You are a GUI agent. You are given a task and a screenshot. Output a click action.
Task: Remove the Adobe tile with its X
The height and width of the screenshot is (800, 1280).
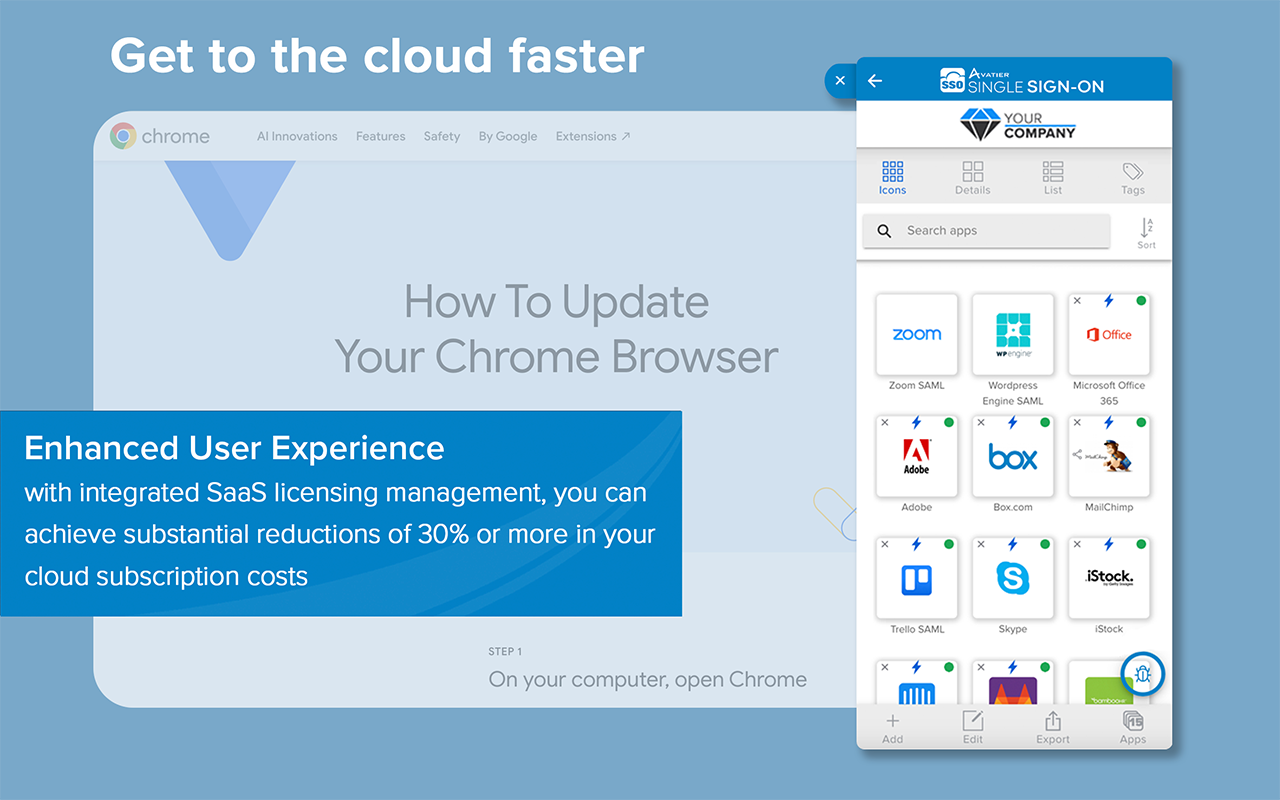[x=885, y=423]
